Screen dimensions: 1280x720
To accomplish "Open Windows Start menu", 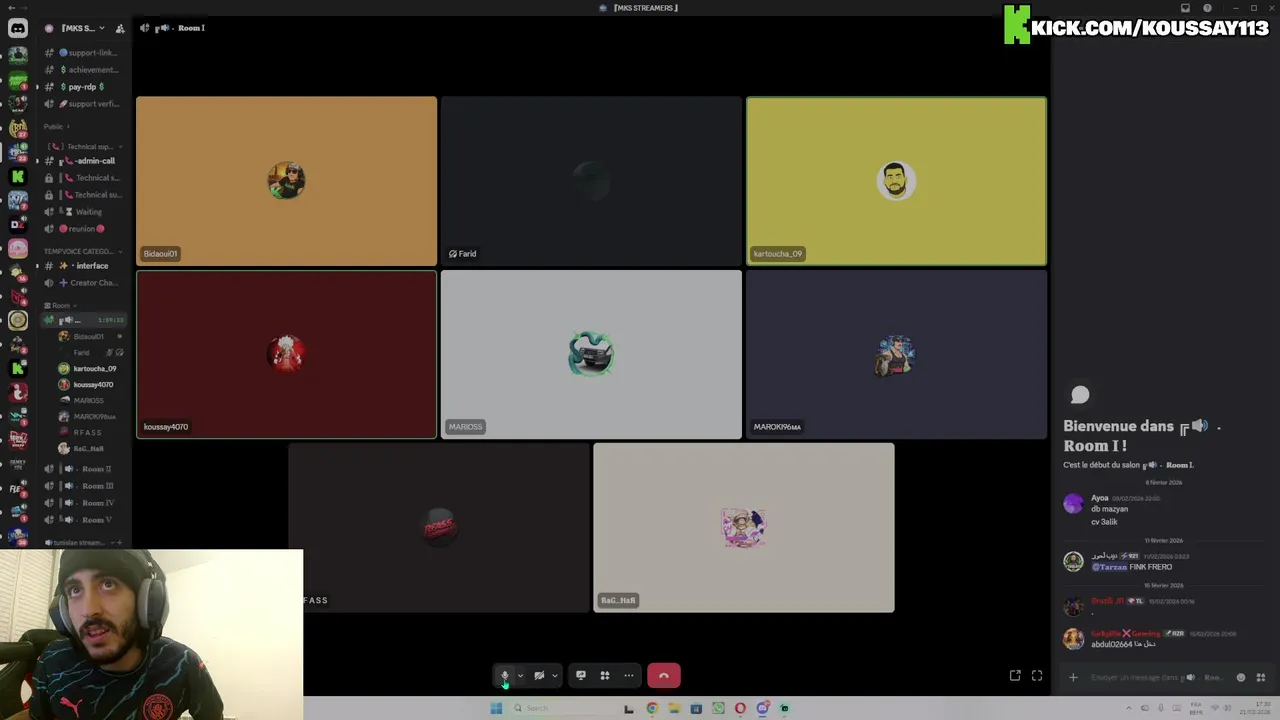I will click(x=496, y=708).
